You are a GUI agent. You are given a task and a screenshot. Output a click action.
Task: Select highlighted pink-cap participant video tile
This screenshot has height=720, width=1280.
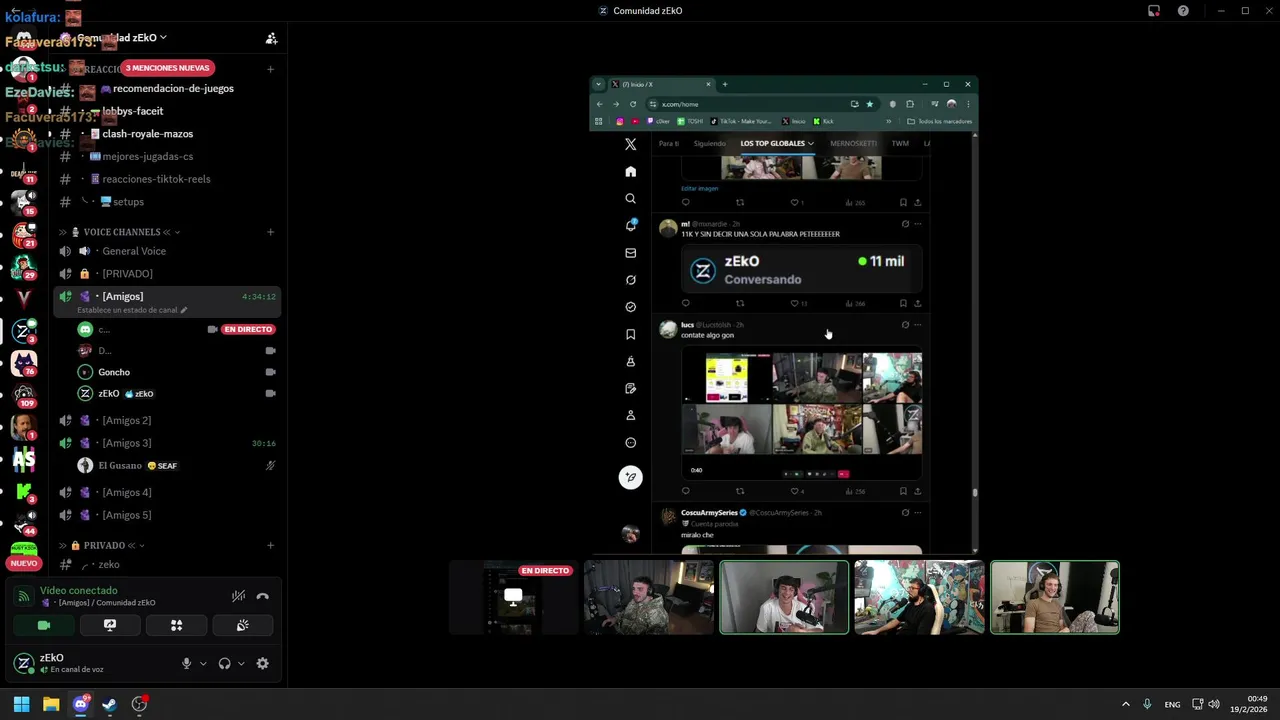tap(784, 598)
